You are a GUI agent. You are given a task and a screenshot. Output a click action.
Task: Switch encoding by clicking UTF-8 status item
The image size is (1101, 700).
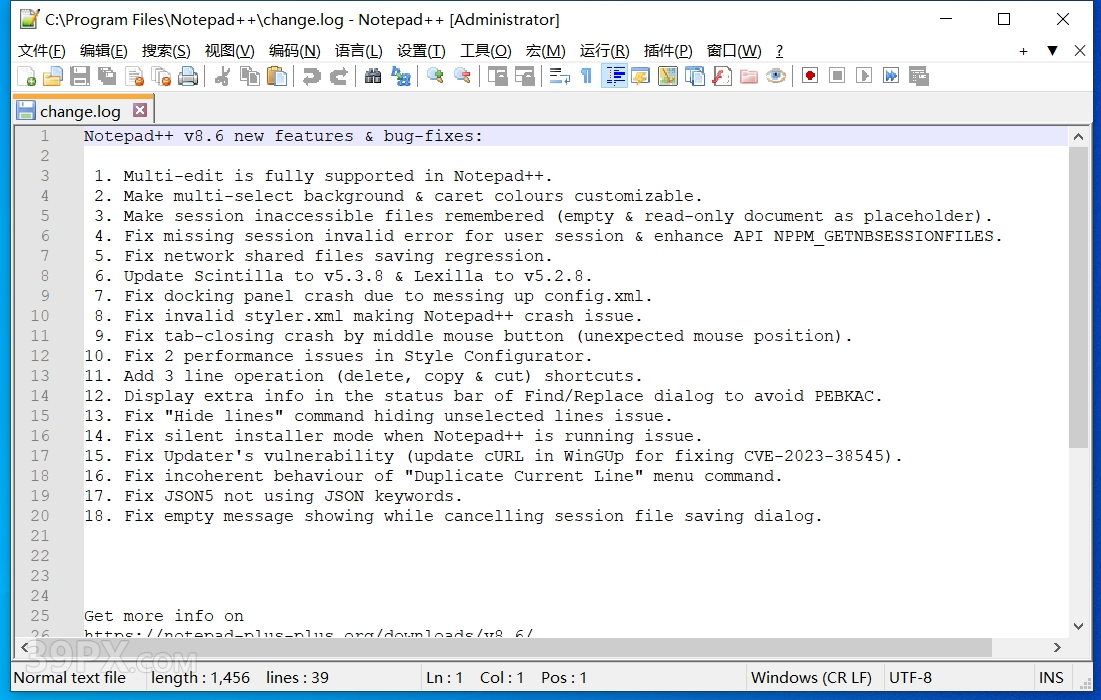point(910,677)
